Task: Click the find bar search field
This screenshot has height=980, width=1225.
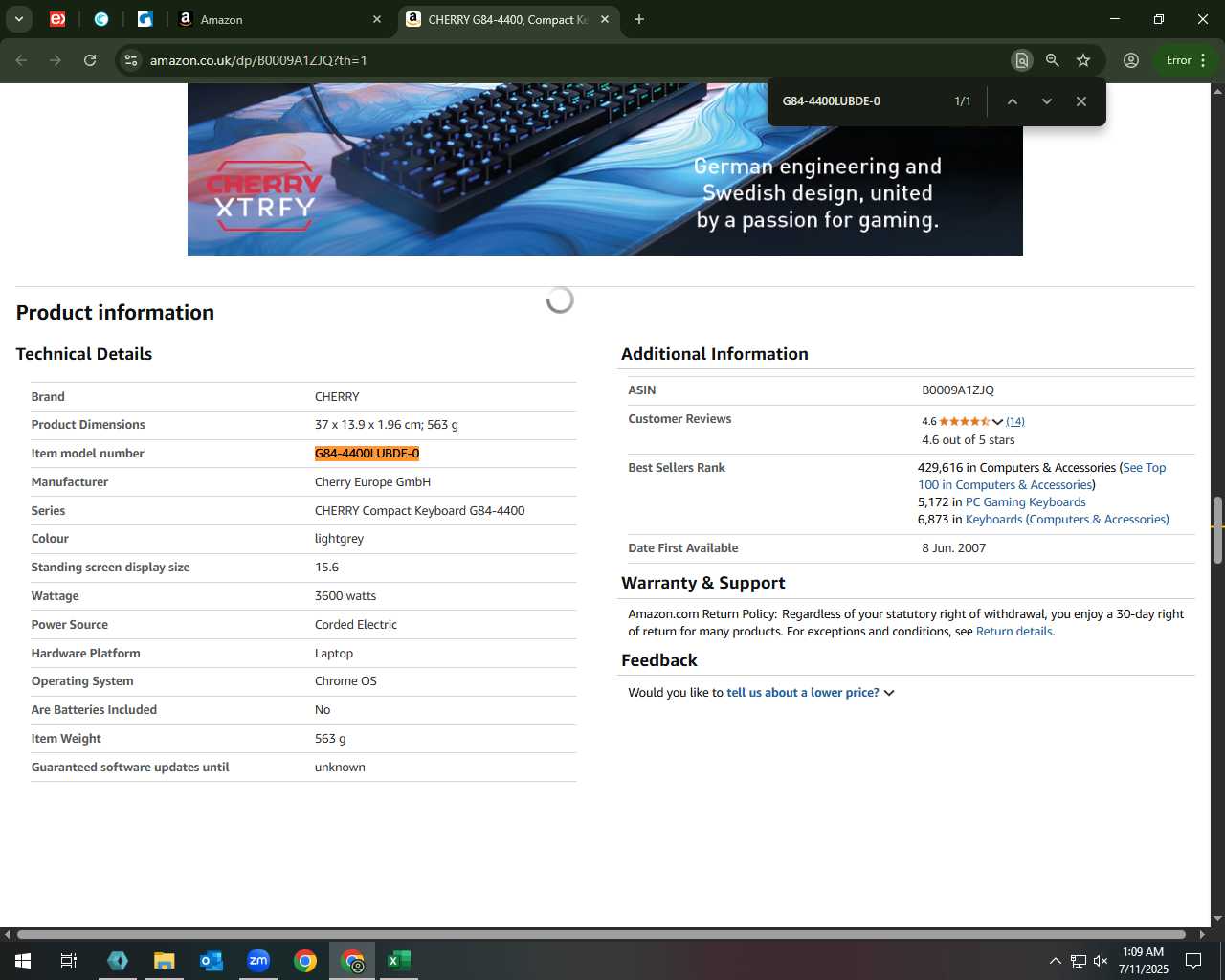Action: point(861,101)
